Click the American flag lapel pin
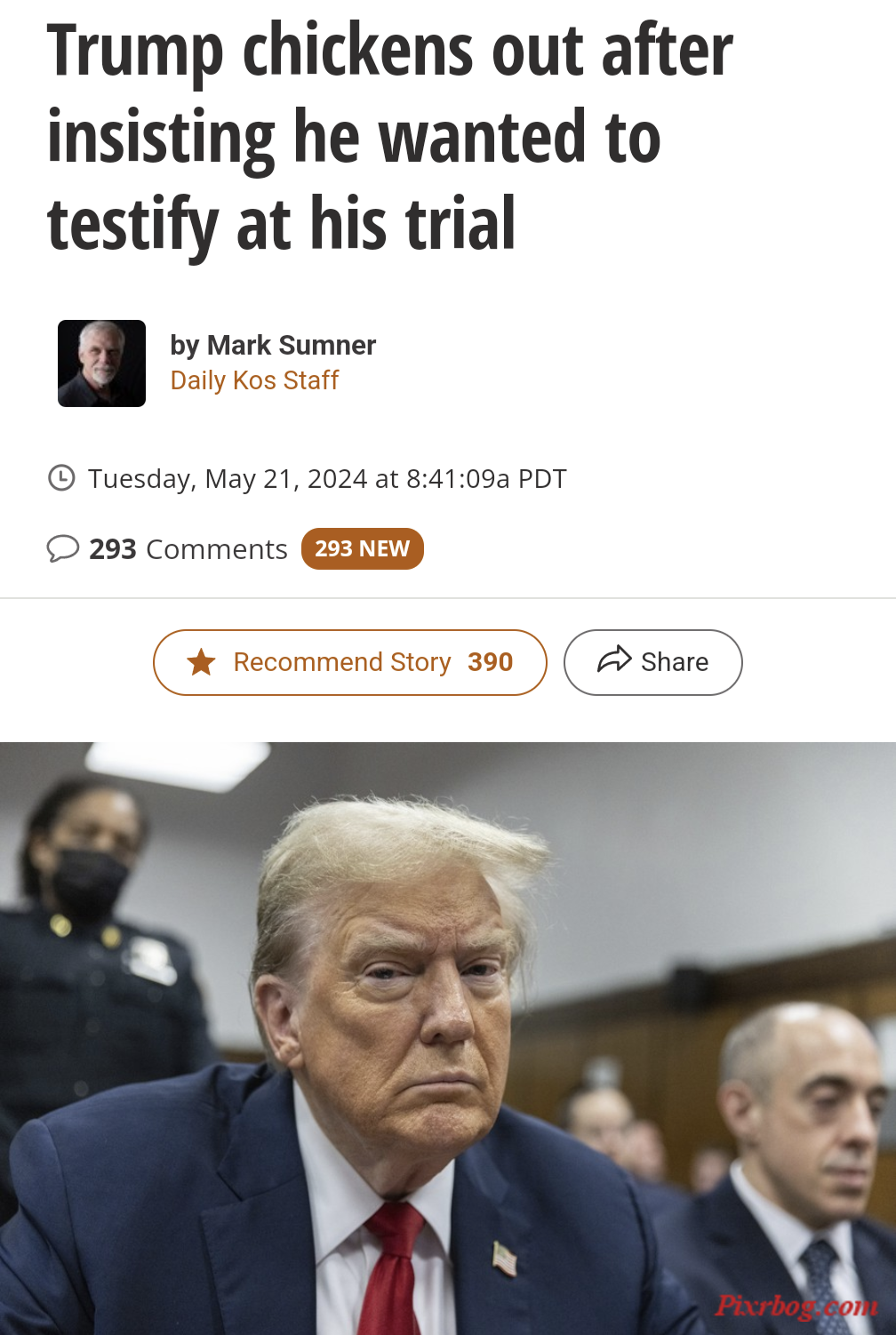Screen dimensions: 896x1335 click(504, 1259)
